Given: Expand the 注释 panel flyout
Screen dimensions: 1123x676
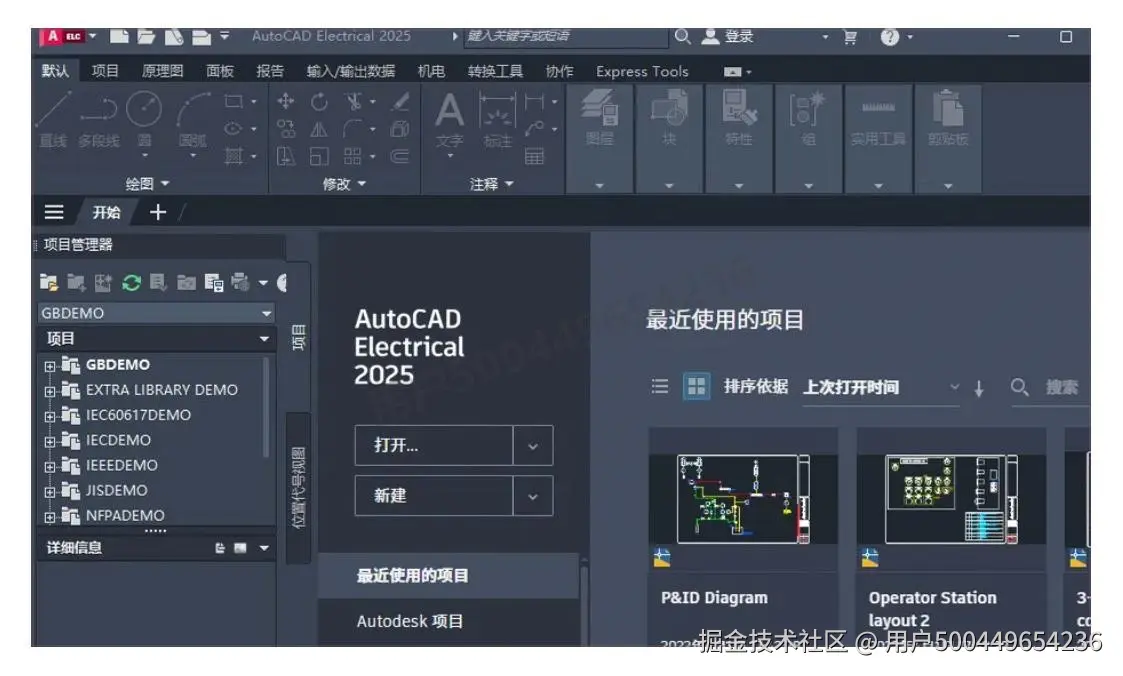Looking at the screenshot, I should 492,184.
